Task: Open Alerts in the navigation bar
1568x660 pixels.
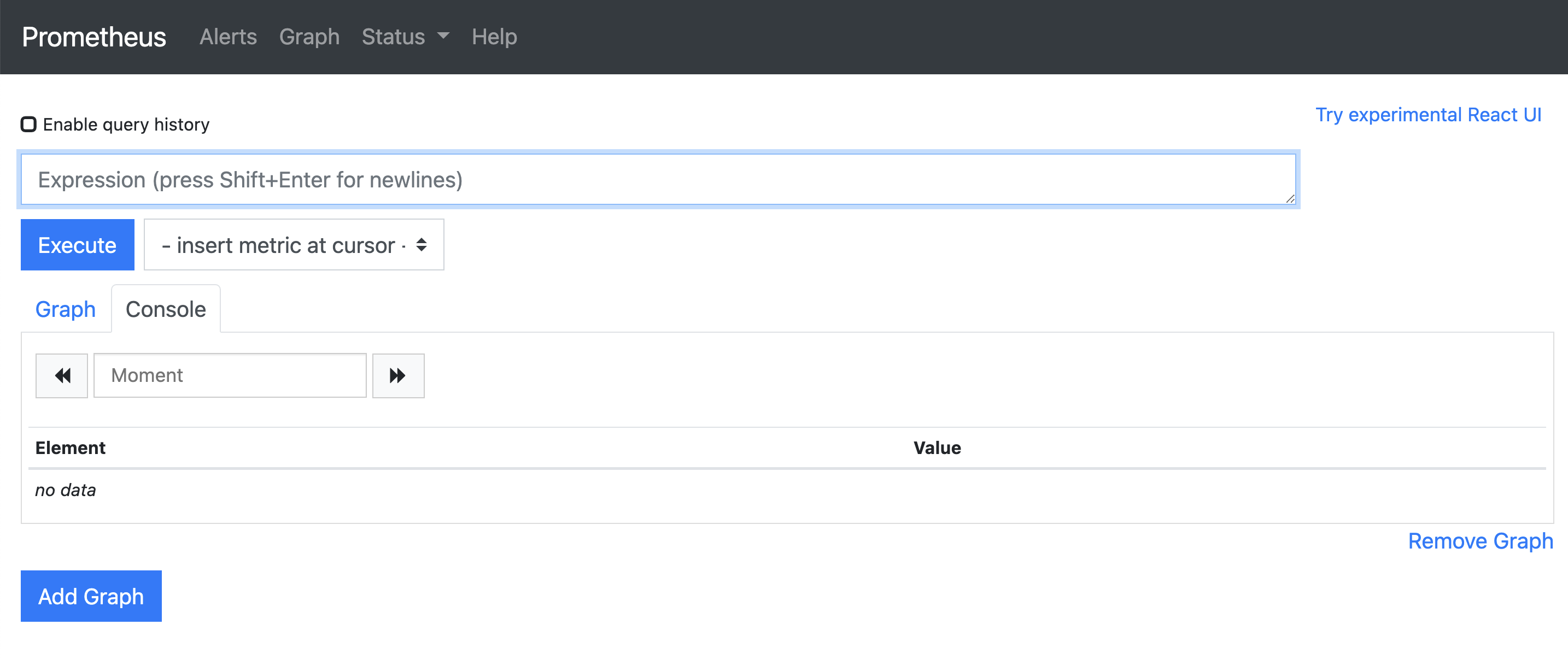Action: click(x=229, y=37)
